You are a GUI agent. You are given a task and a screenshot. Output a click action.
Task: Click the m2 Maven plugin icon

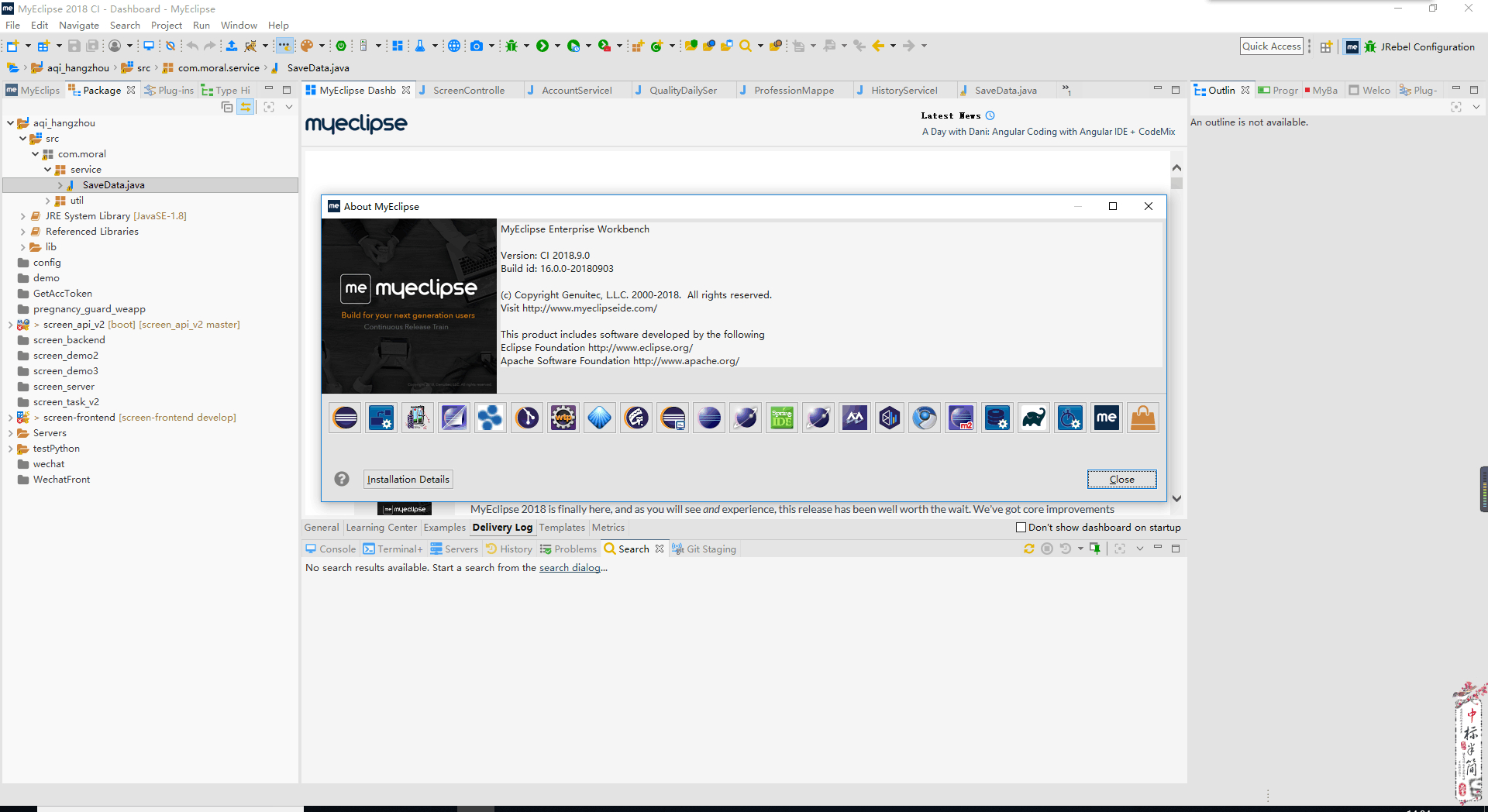961,418
